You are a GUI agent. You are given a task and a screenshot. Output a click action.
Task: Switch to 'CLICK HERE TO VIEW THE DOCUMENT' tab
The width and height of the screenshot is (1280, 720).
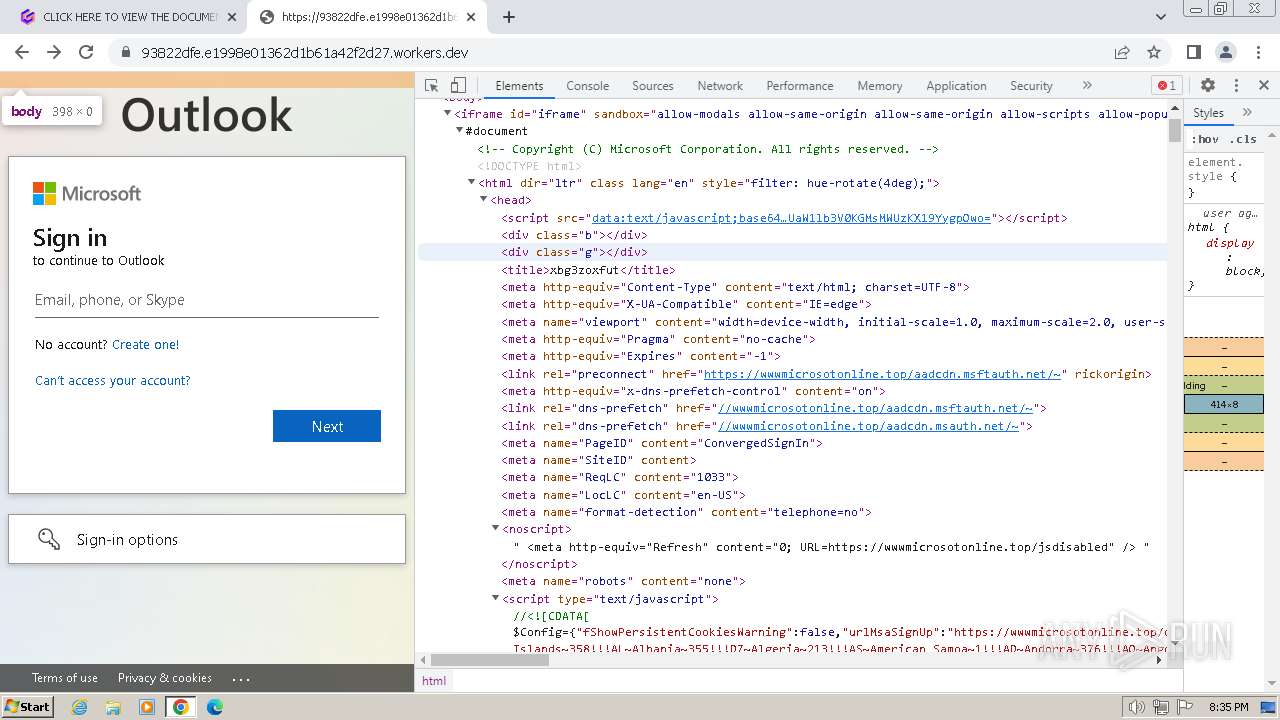(x=130, y=17)
